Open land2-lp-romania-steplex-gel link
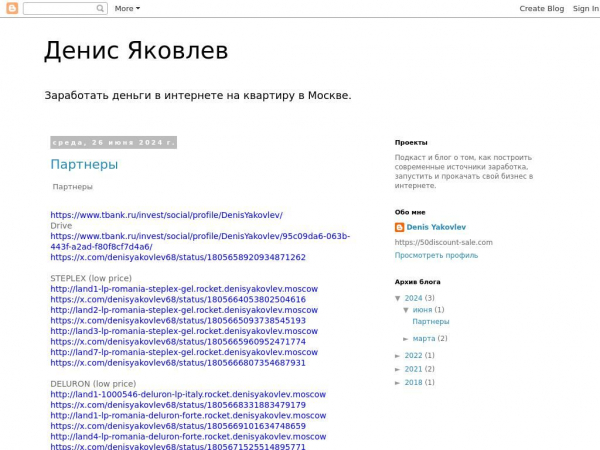 [184, 310]
